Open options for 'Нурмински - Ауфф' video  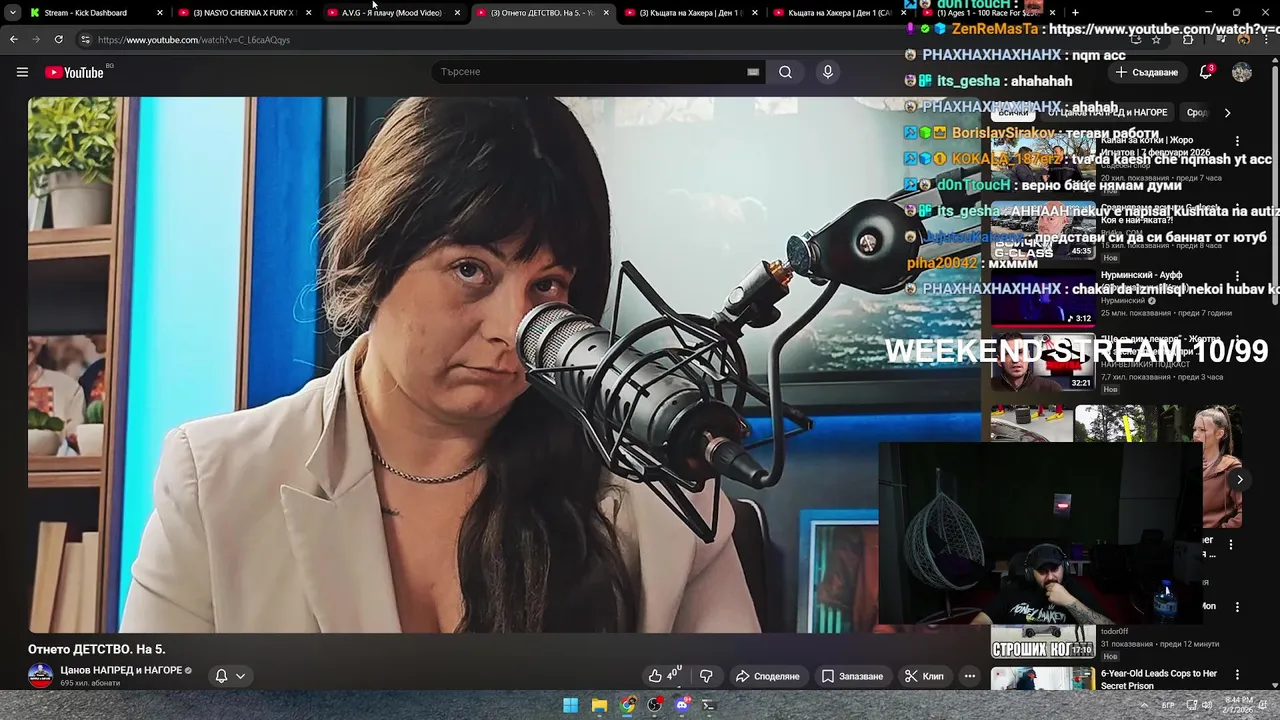(x=1237, y=276)
